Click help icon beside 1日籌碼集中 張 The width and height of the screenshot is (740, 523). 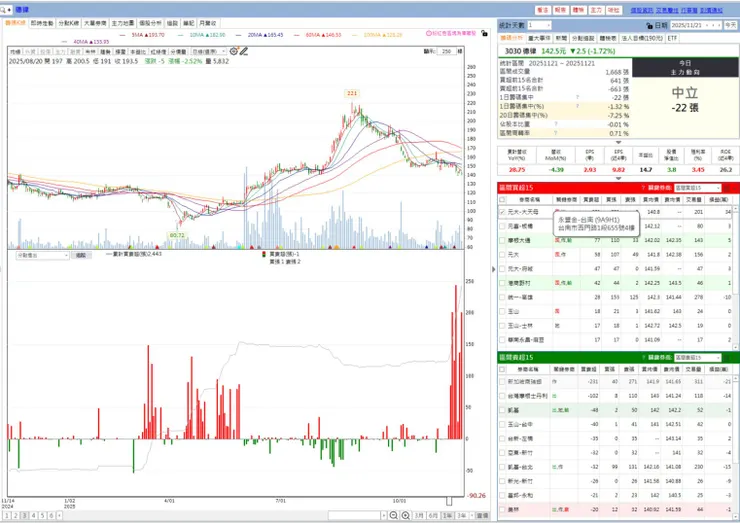(x=577, y=97)
